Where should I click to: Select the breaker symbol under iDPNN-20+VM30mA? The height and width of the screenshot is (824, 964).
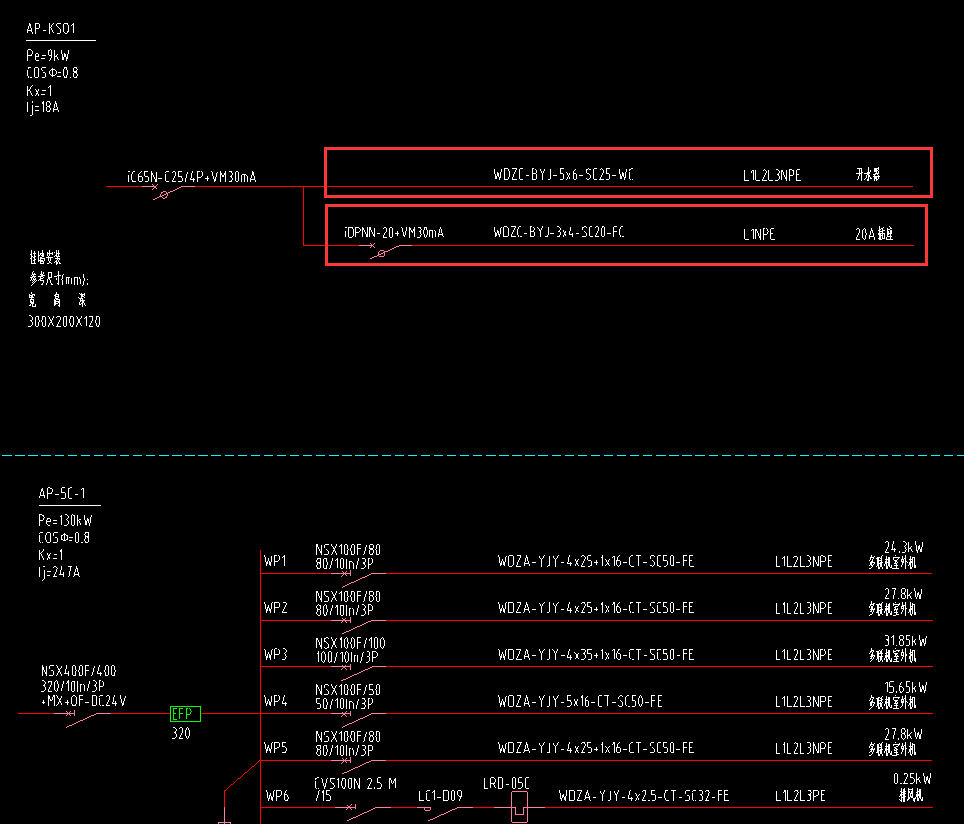(385, 250)
